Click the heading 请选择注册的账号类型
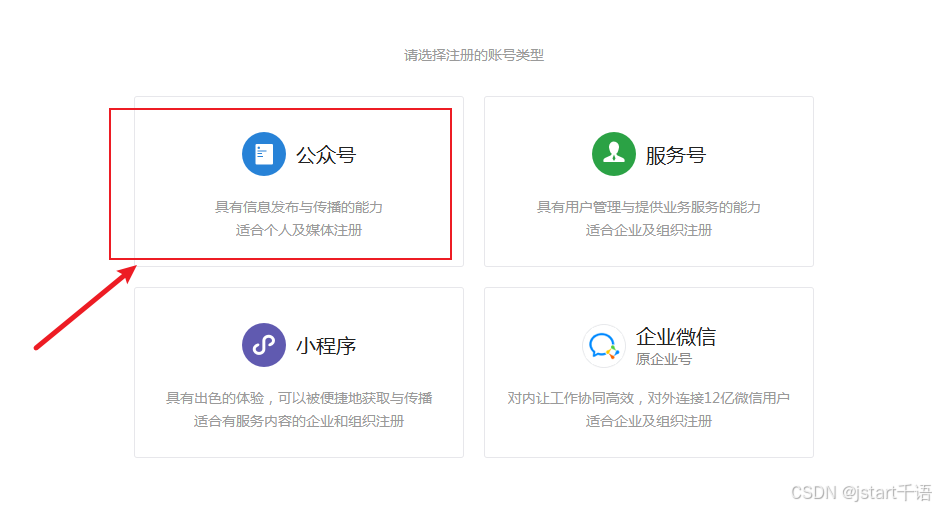The height and width of the screenshot is (508, 936). 474,56
